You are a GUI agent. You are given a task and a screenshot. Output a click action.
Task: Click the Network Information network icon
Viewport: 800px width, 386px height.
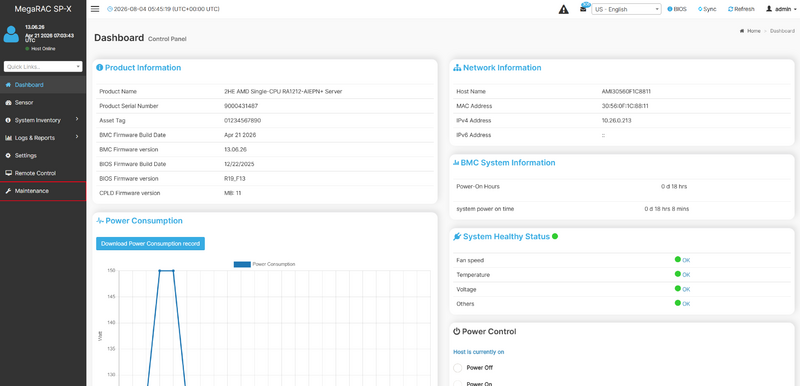point(457,68)
